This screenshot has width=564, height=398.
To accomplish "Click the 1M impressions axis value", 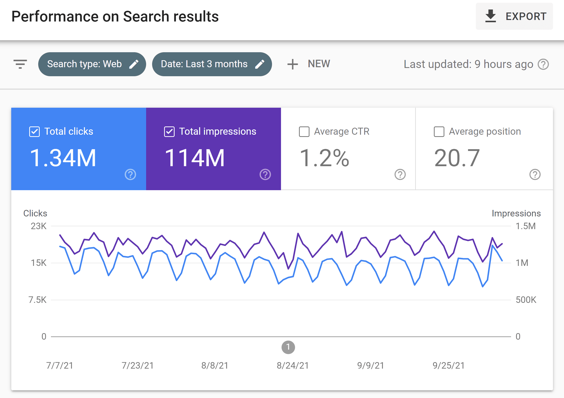I will 522,263.
